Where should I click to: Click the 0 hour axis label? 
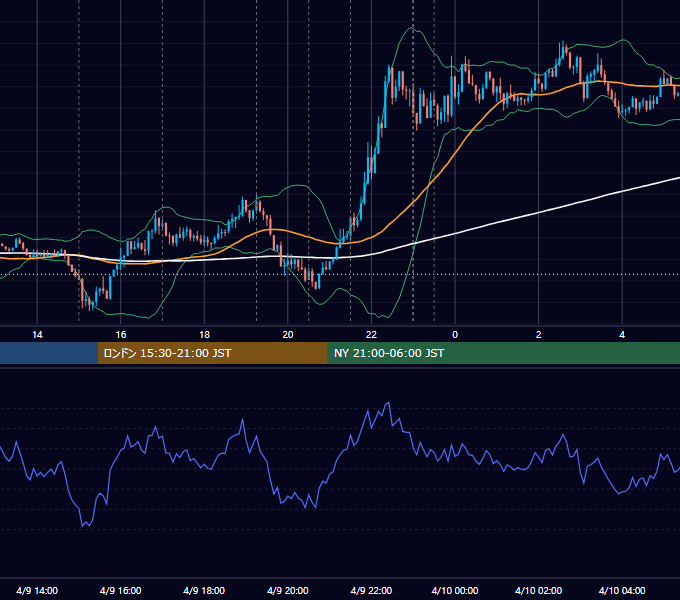pyautogui.click(x=455, y=335)
